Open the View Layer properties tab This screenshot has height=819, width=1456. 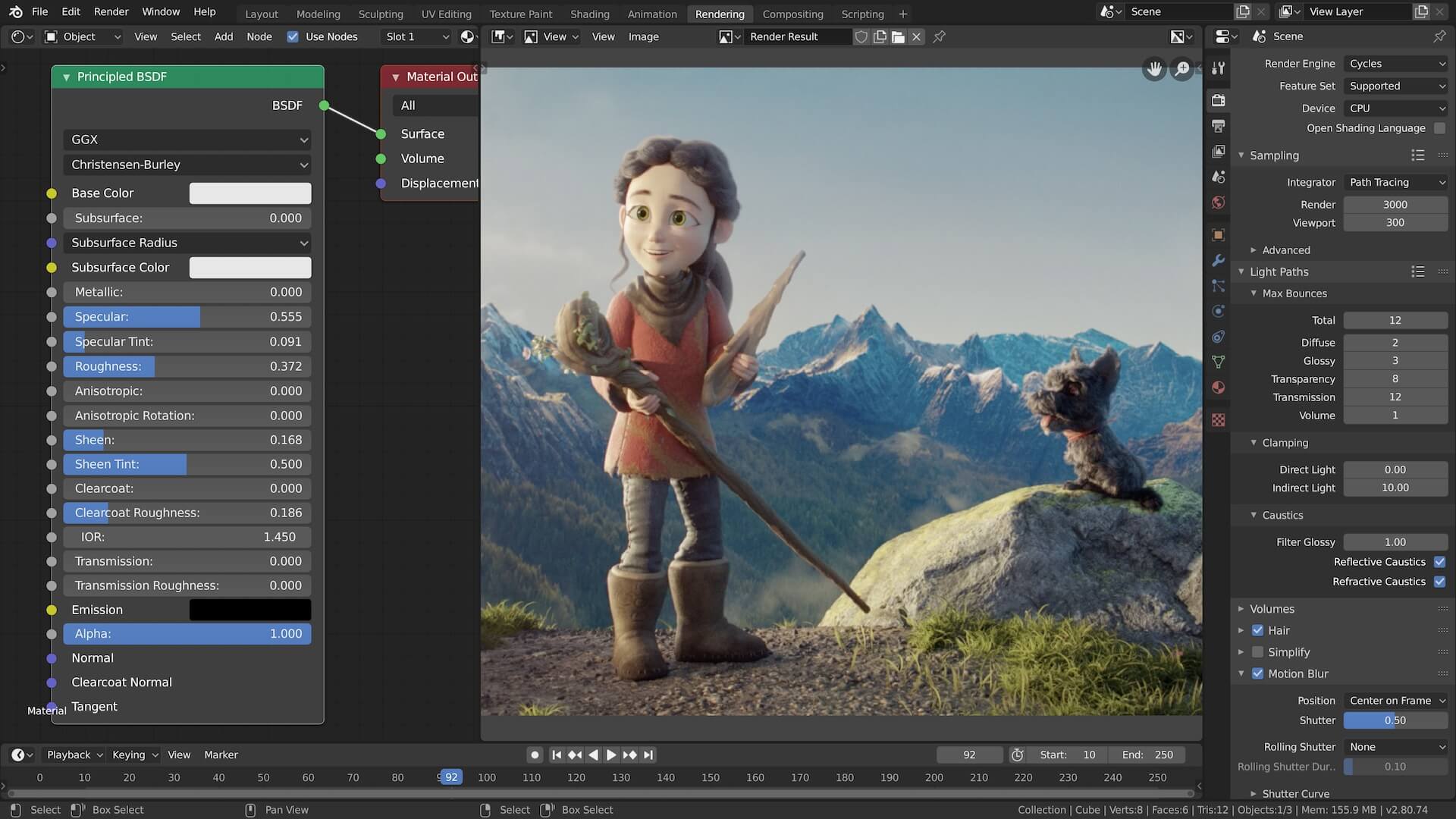tap(1219, 151)
